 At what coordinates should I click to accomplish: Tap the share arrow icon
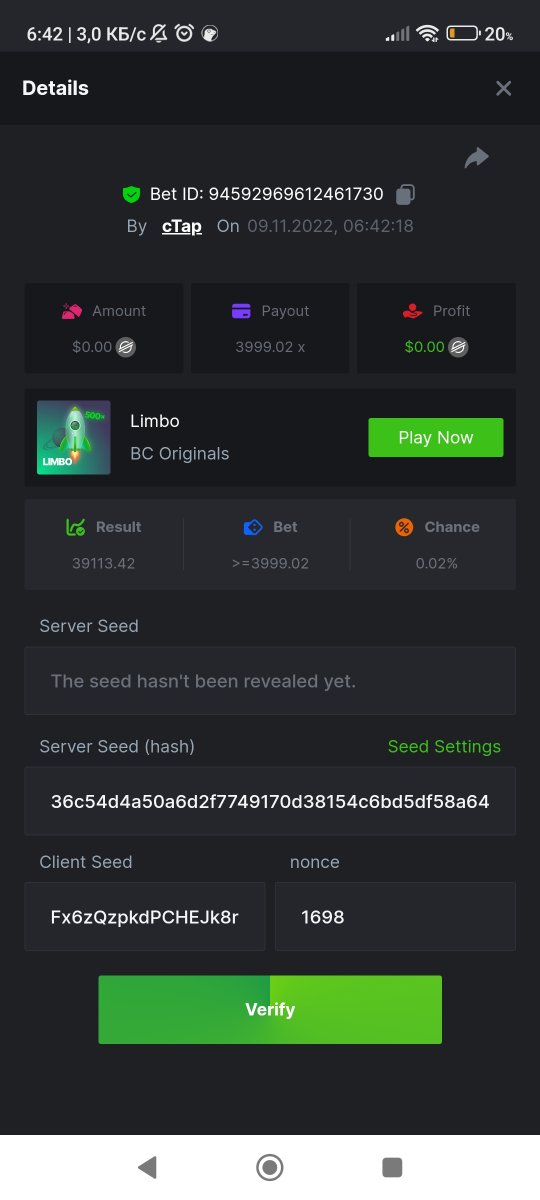[x=476, y=158]
